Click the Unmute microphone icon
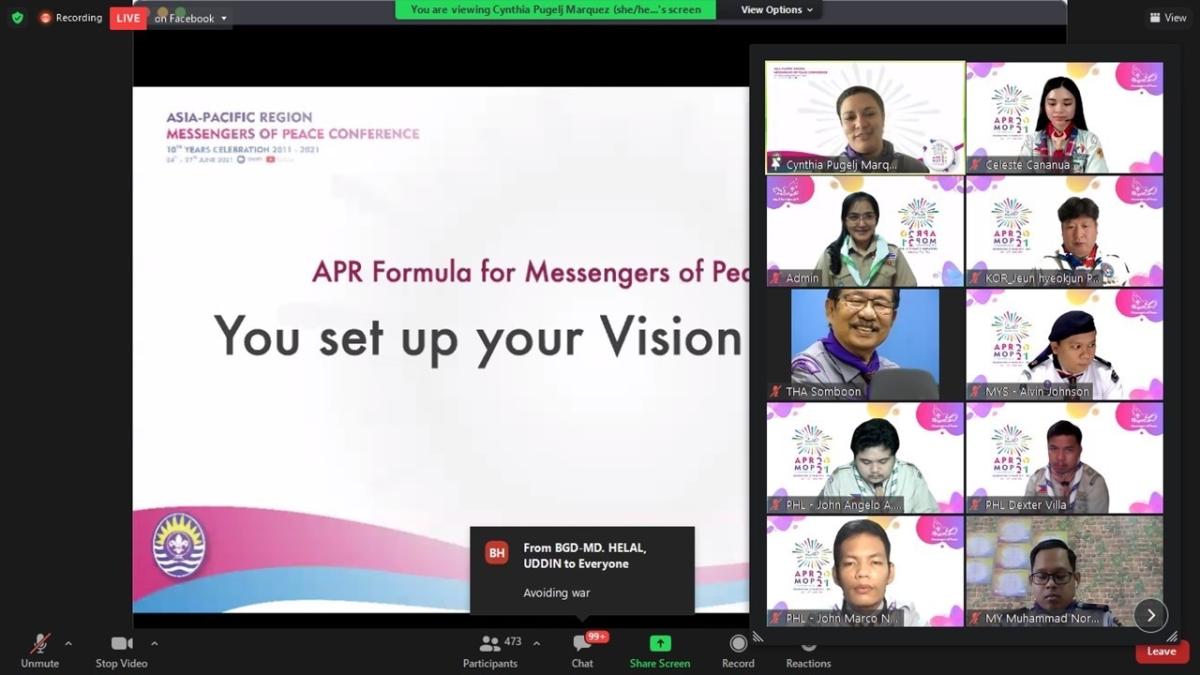 [x=40, y=644]
